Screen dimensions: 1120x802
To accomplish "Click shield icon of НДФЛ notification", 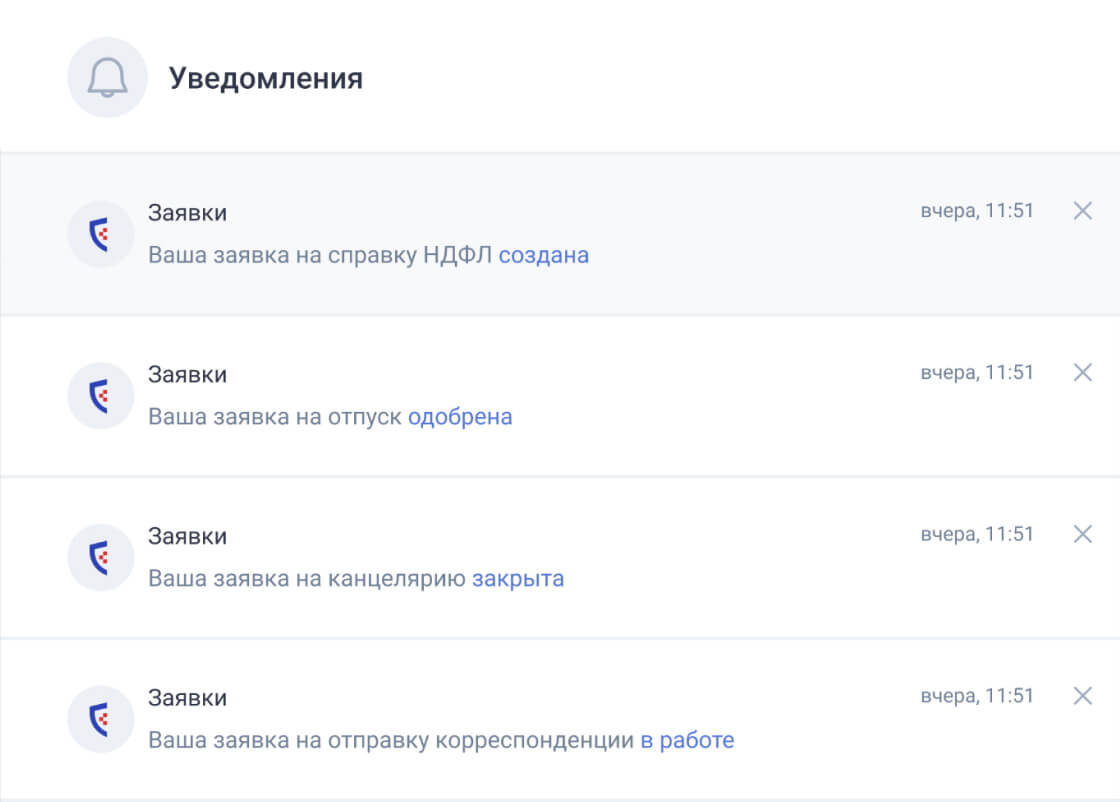I will [100, 234].
